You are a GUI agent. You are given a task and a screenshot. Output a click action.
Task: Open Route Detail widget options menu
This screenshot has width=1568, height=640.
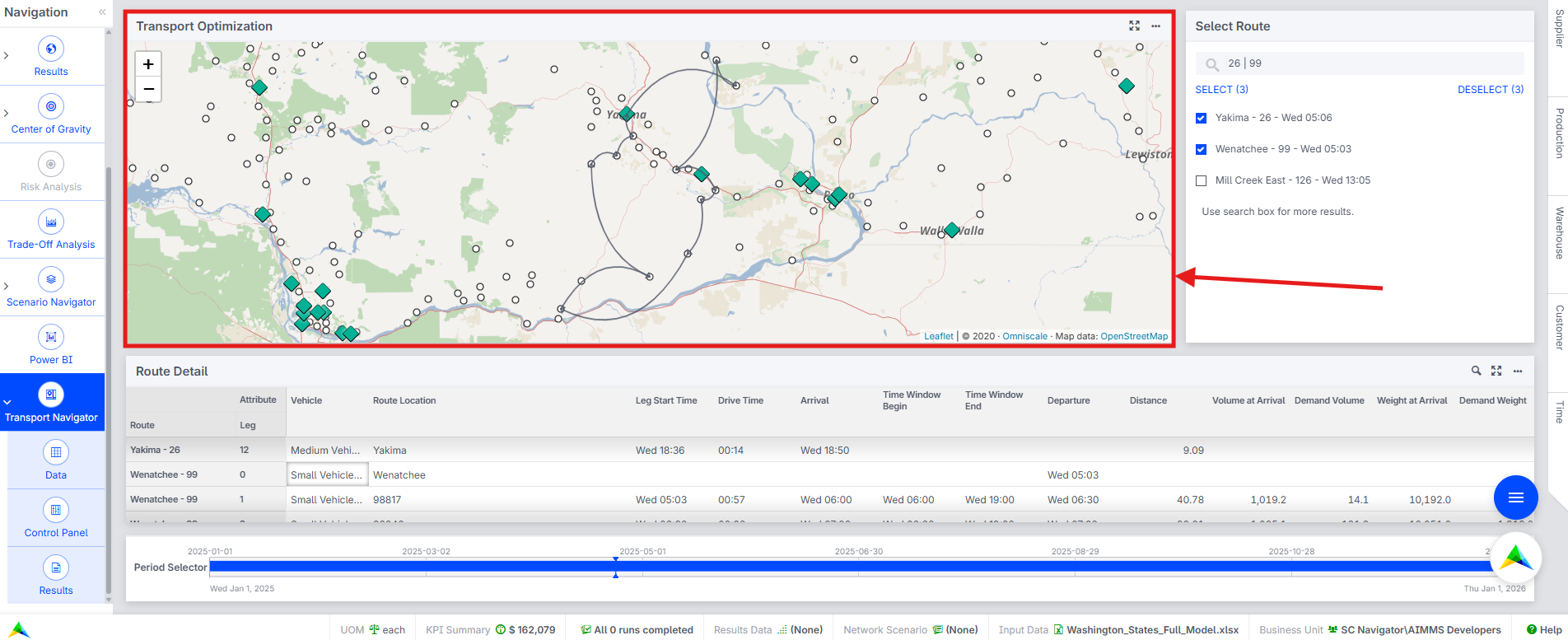pos(1518,371)
